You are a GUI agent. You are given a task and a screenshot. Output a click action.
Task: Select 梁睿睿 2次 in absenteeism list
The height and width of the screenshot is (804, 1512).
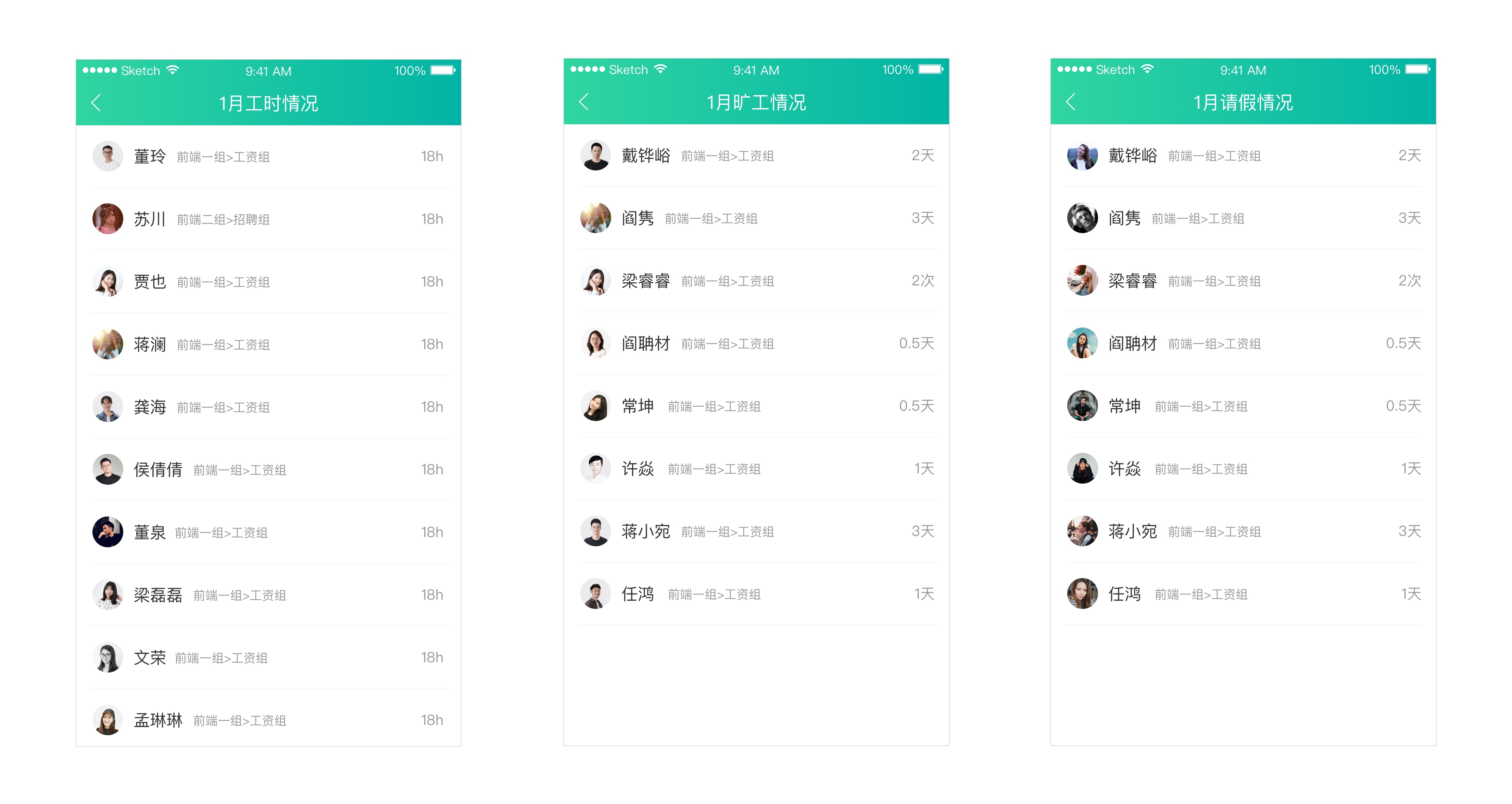757,281
